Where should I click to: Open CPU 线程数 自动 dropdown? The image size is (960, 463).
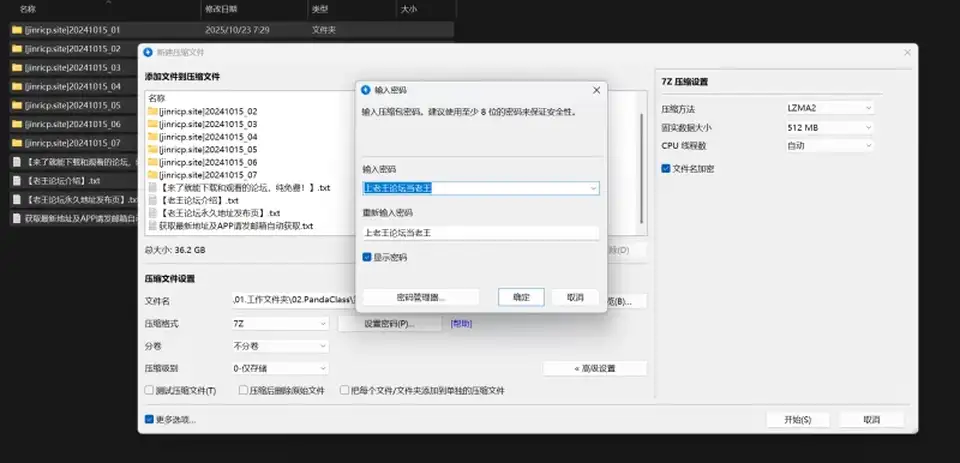pyautogui.click(x=830, y=146)
